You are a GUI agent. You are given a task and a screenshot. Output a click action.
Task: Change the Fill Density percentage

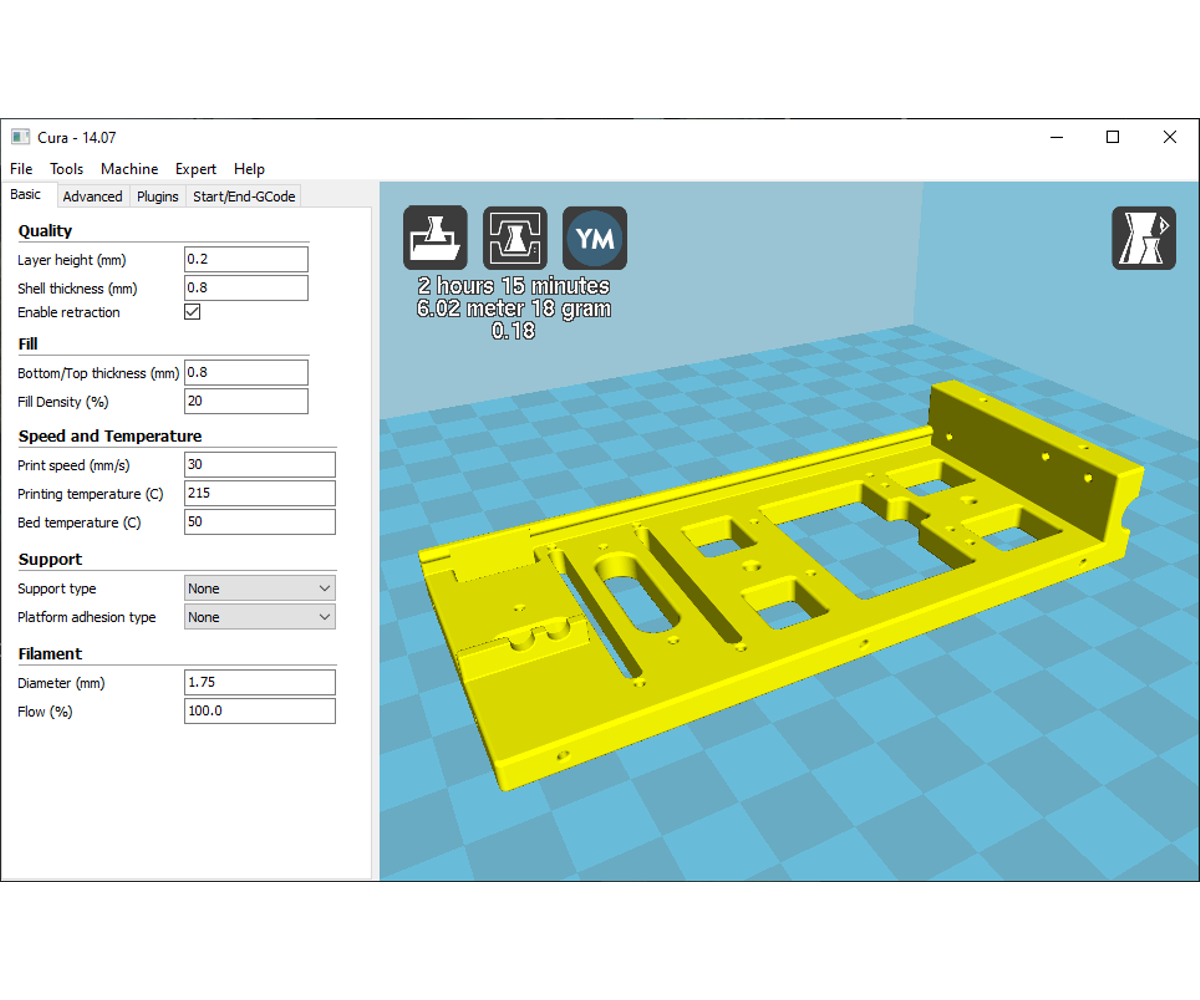245,401
